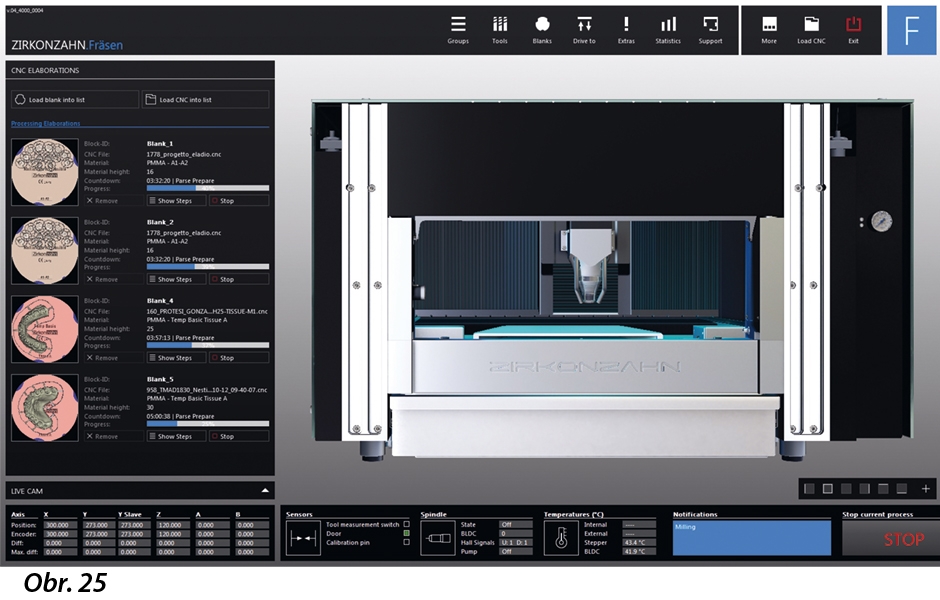
Task: Stop processing of Blank_2
Action: 239,279
